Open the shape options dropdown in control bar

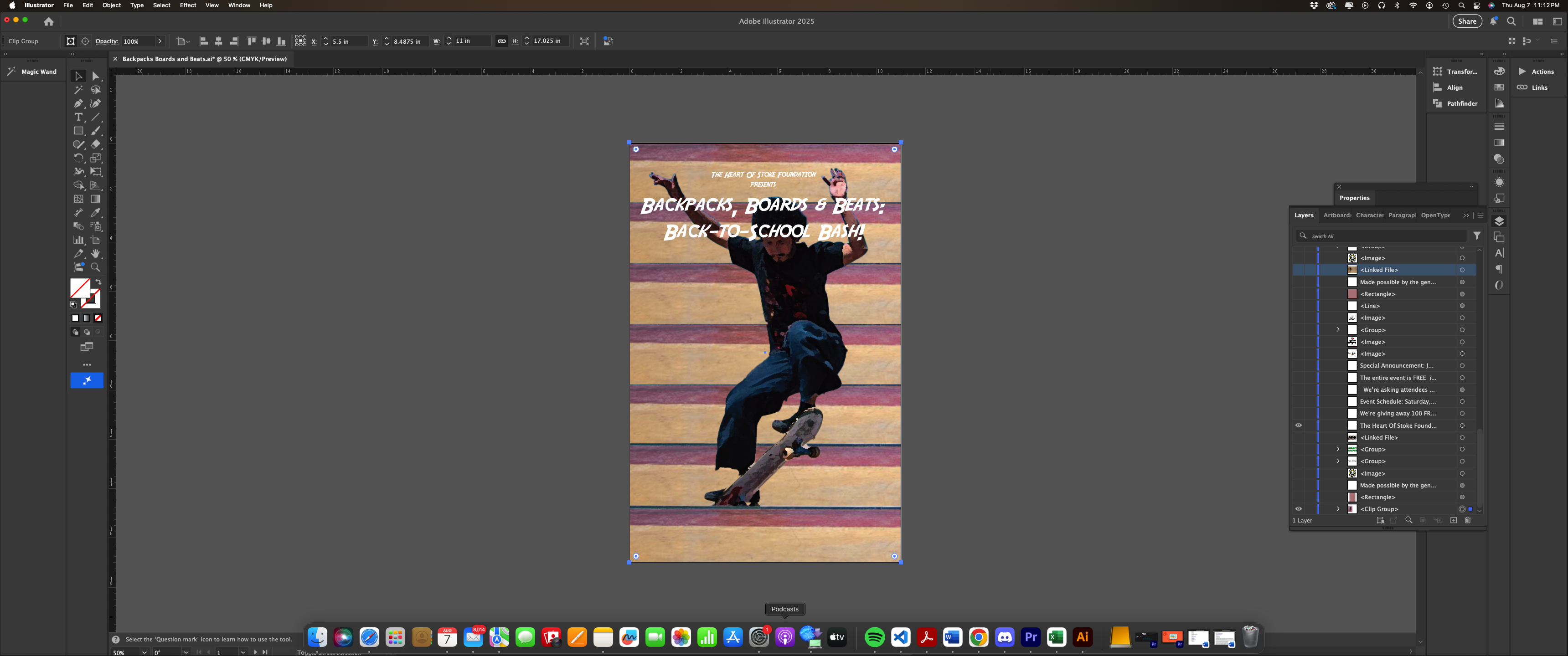183,41
